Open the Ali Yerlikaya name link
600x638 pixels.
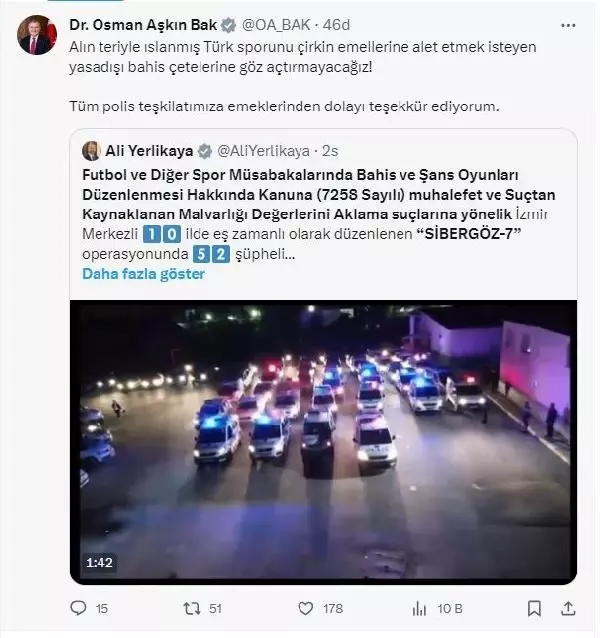(x=150, y=151)
